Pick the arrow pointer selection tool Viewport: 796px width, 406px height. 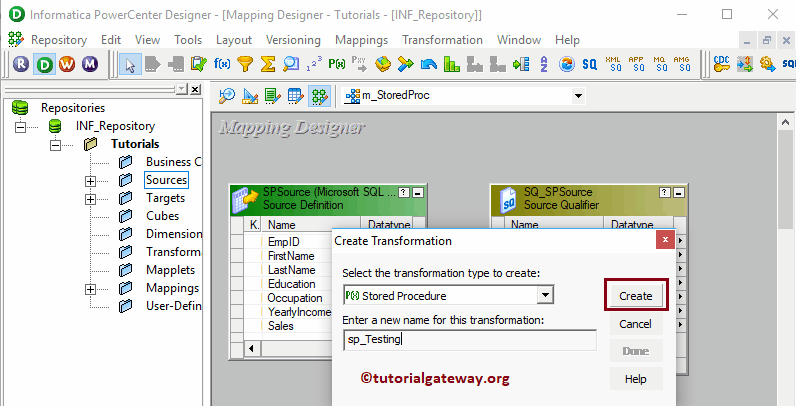tap(130, 64)
